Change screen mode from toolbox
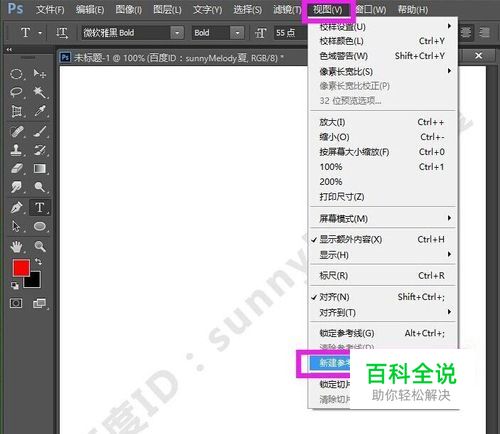This screenshot has height=434, width=500. pos(40,303)
